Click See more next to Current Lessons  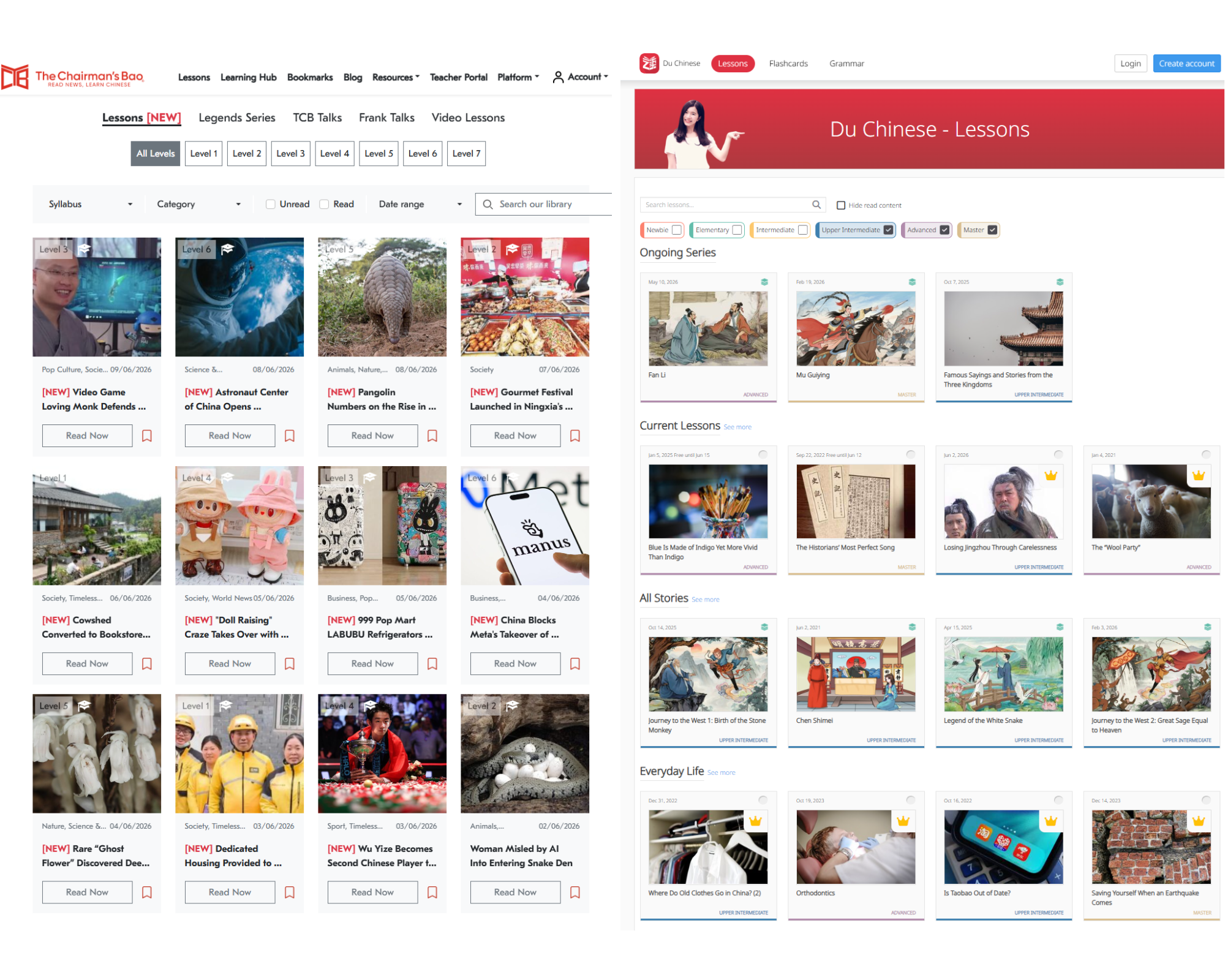coord(737,427)
